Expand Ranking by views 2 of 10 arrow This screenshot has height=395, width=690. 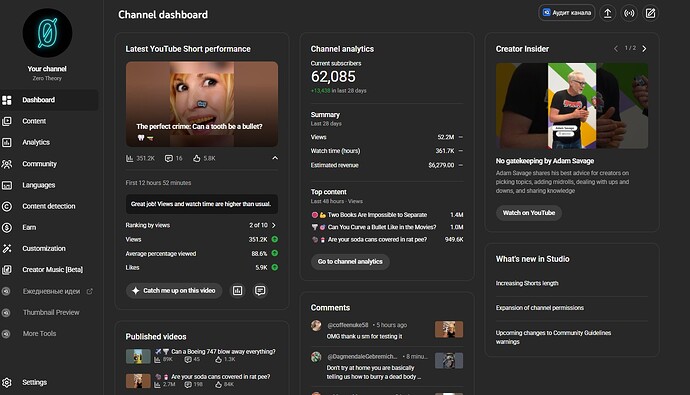click(274, 225)
